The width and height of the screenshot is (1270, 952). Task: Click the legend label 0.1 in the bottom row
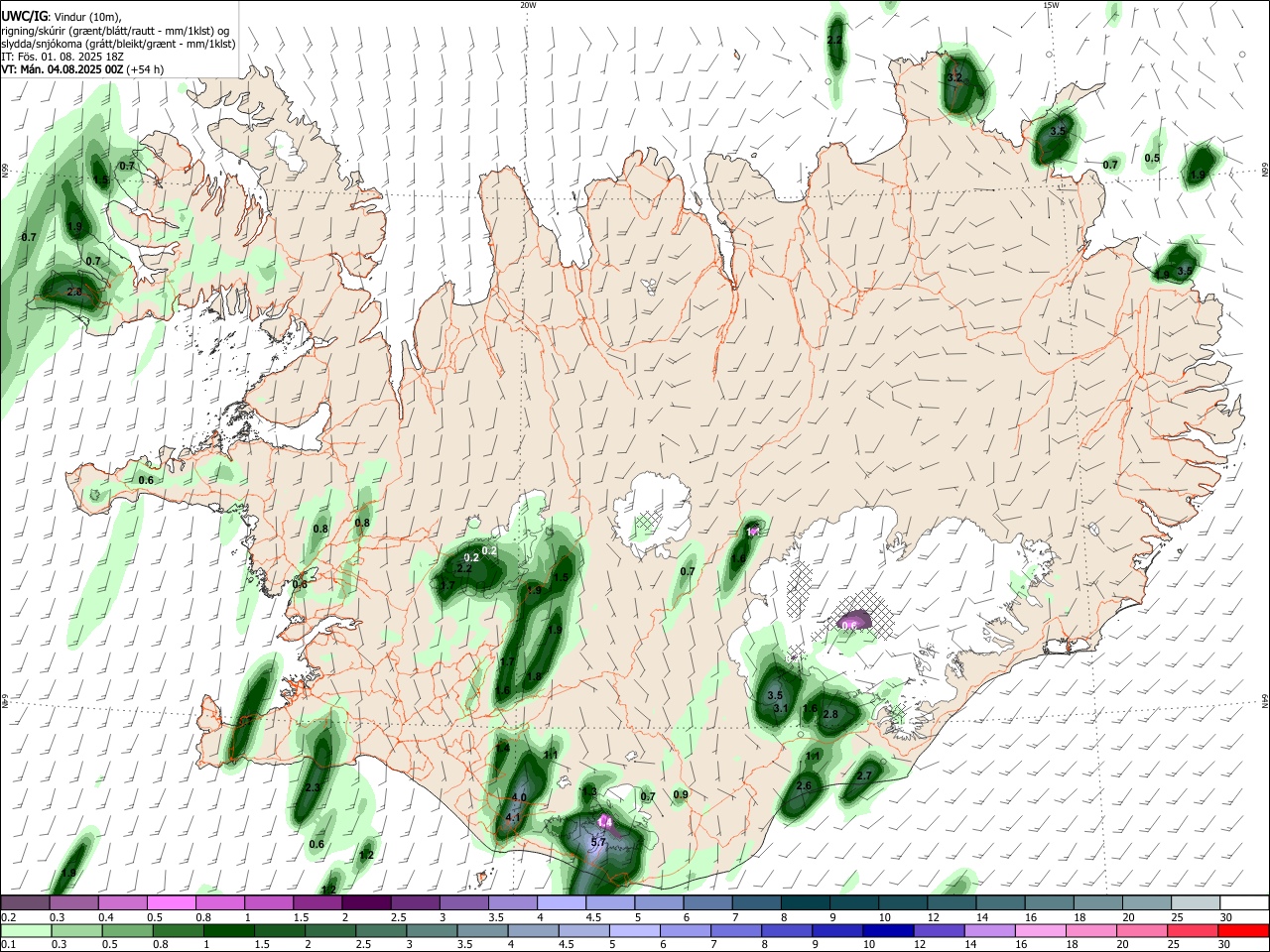tap(8, 945)
